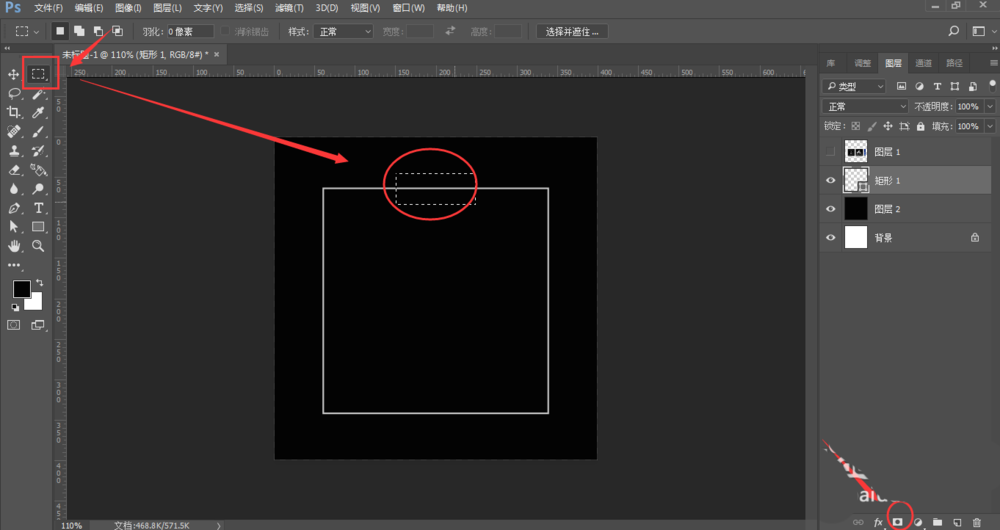Select the Move tool
1000x530 pixels.
coord(14,75)
